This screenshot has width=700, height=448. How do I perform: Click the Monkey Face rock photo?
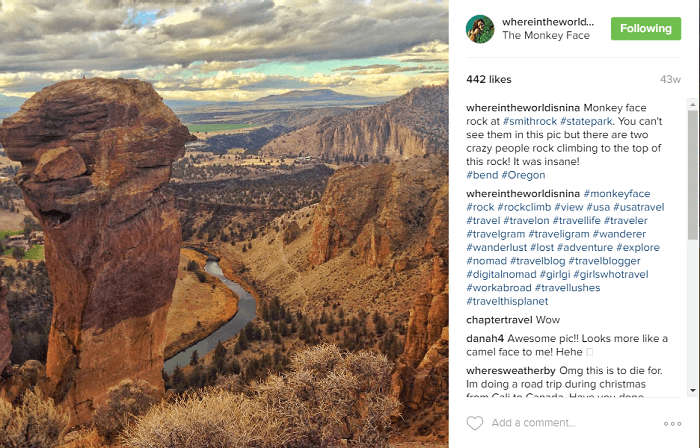(x=224, y=224)
